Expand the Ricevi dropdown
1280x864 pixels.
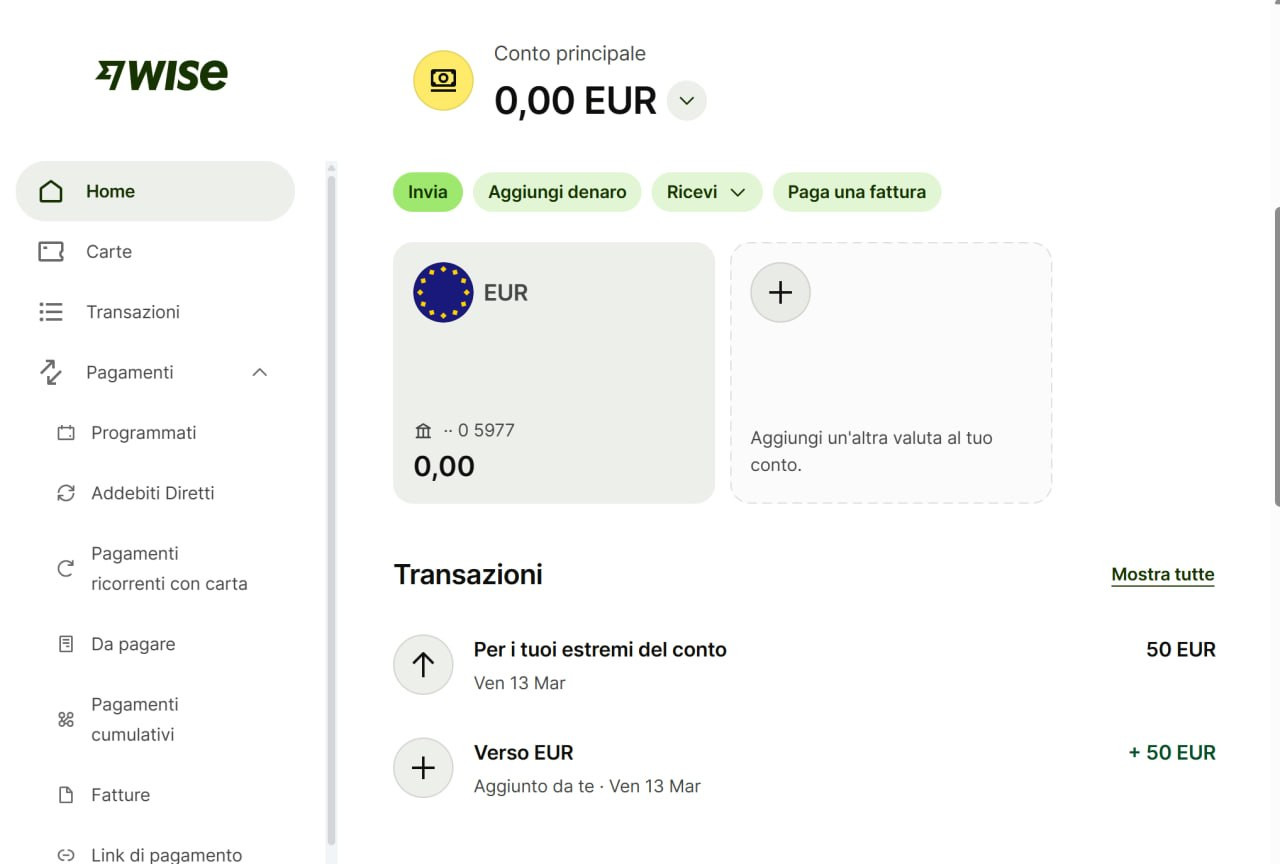coord(707,192)
